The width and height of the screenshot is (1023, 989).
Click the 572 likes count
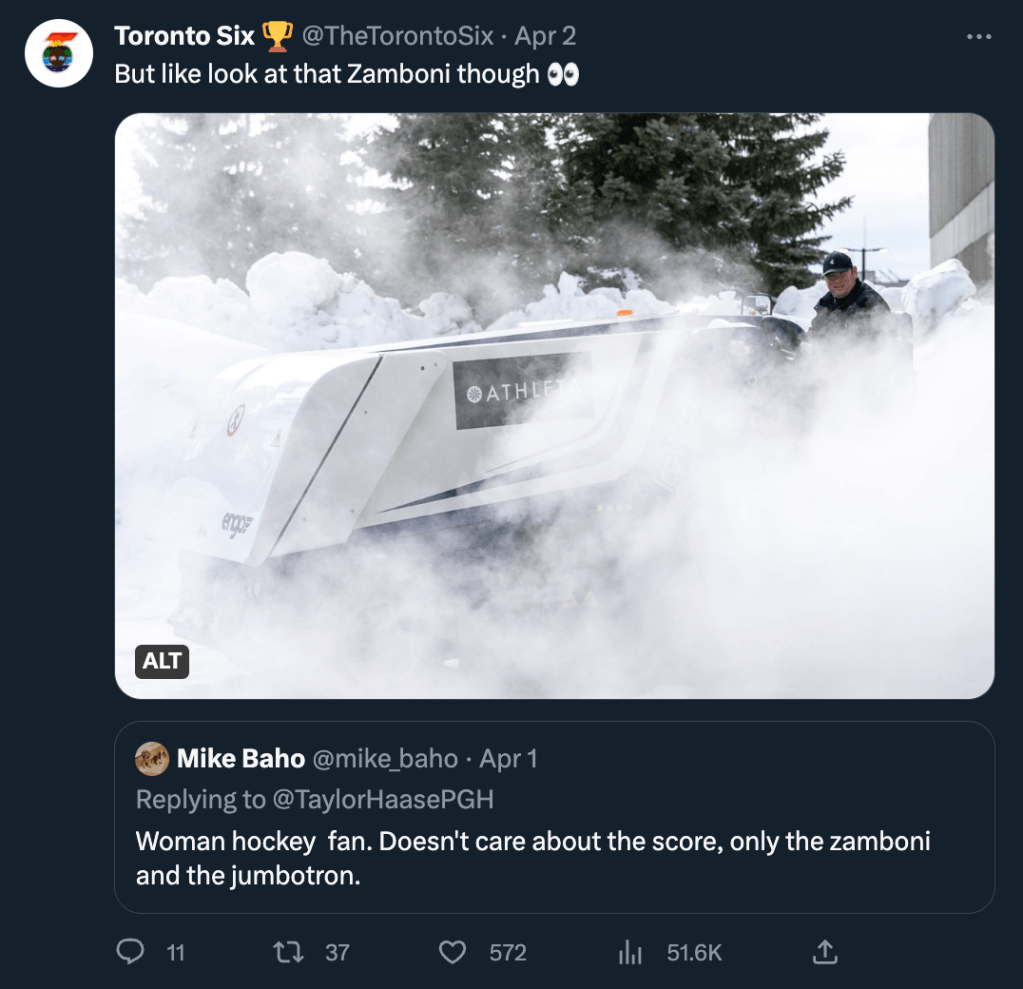[508, 952]
